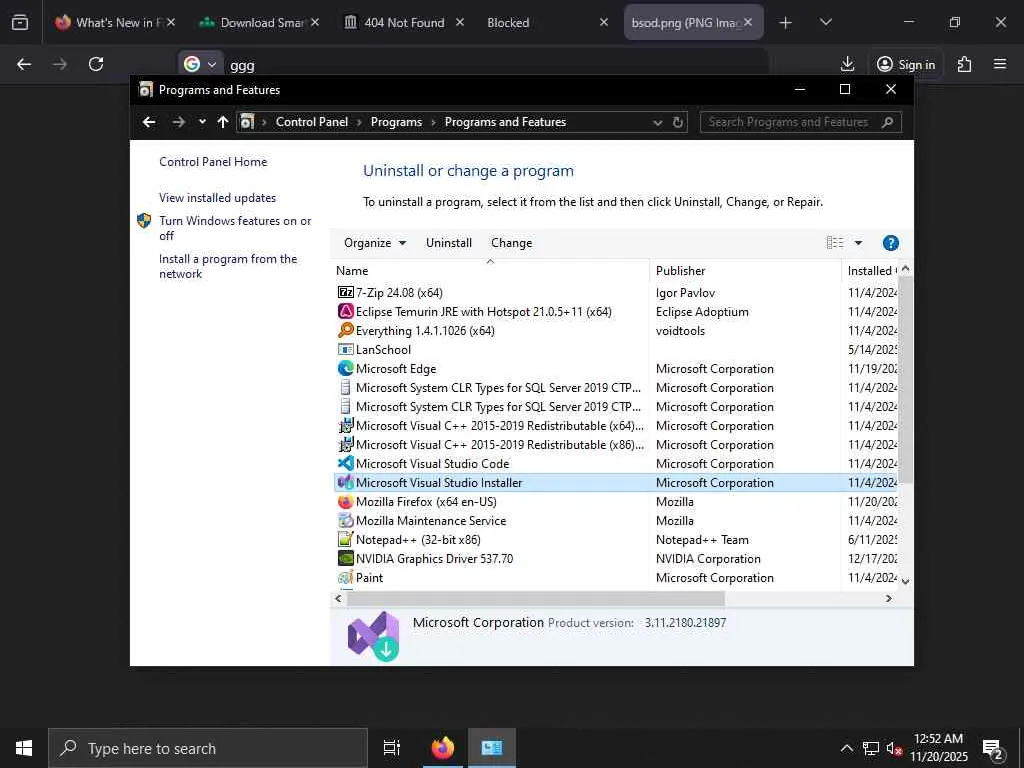Click the Programs breadcrumb segment
Image resolution: width=1024 pixels, height=768 pixels.
[x=396, y=122]
